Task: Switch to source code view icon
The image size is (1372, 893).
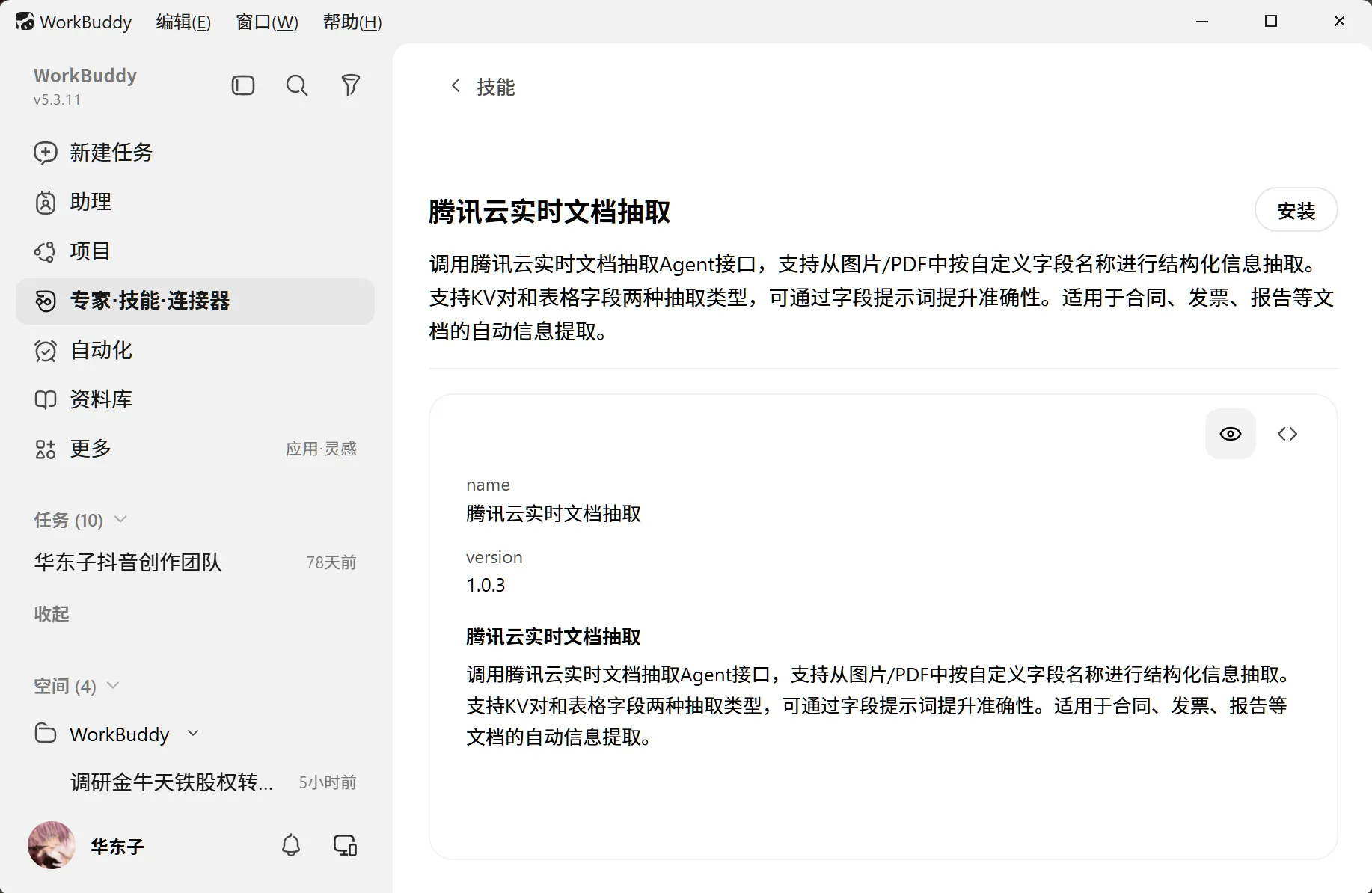Action: pos(1287,434)
